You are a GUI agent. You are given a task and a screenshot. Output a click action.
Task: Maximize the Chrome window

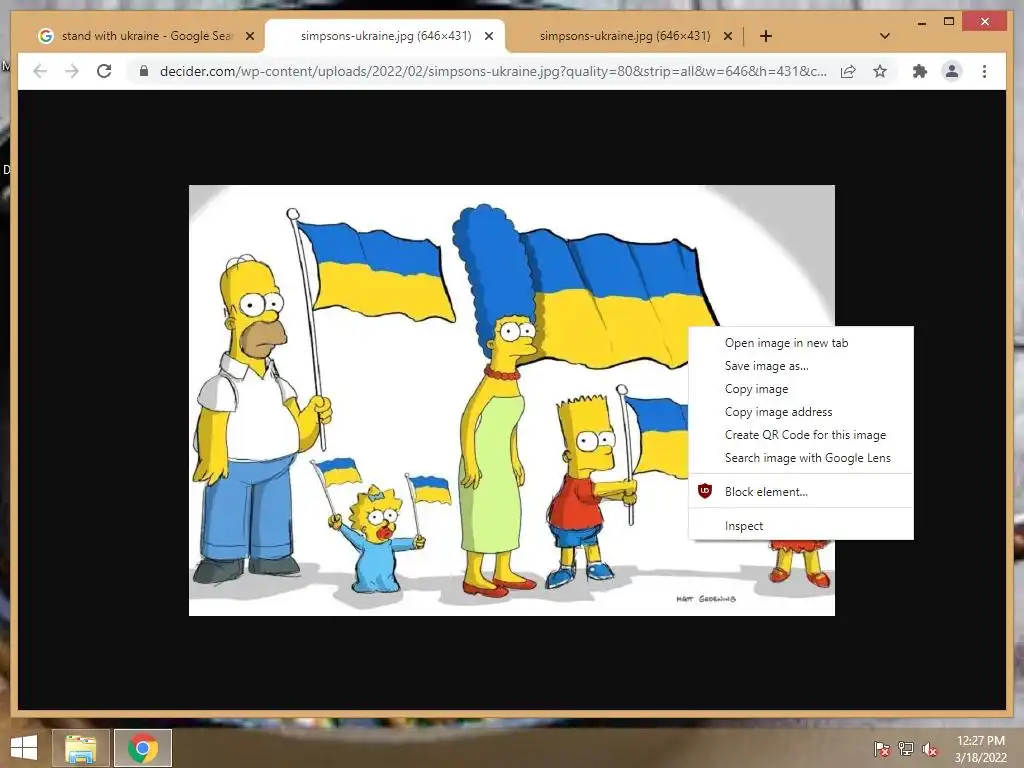coord(949,22)
